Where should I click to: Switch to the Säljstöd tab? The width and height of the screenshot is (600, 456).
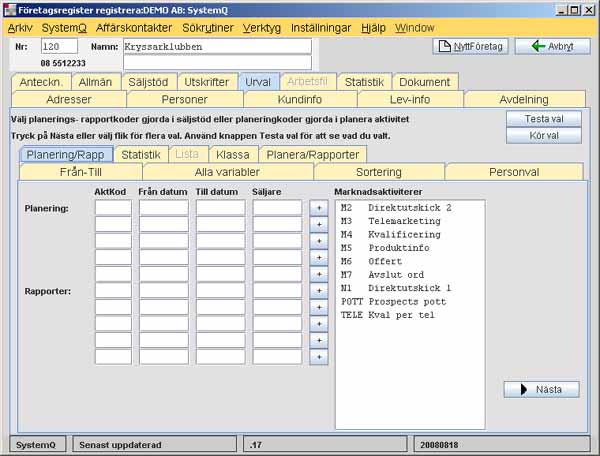pos(148,82)
